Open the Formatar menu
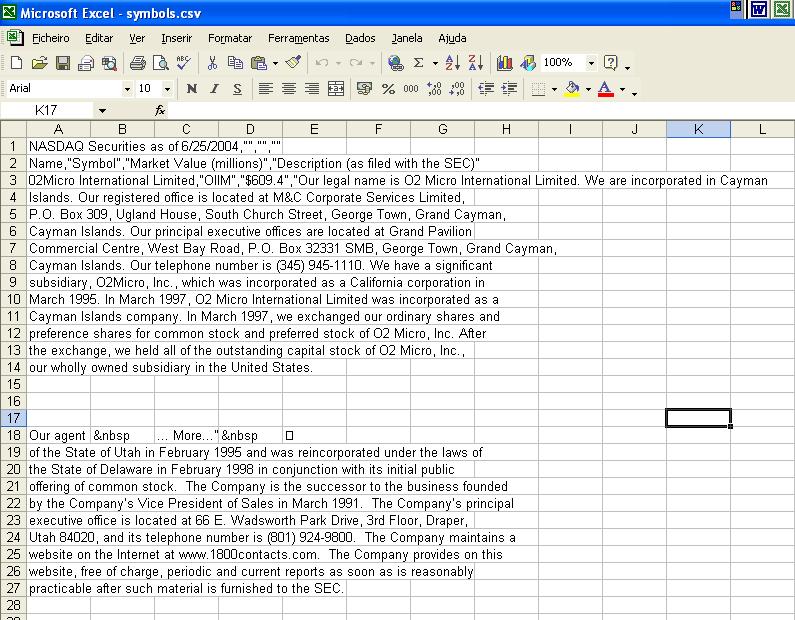795x620 pixels. [x=230, y=38]
